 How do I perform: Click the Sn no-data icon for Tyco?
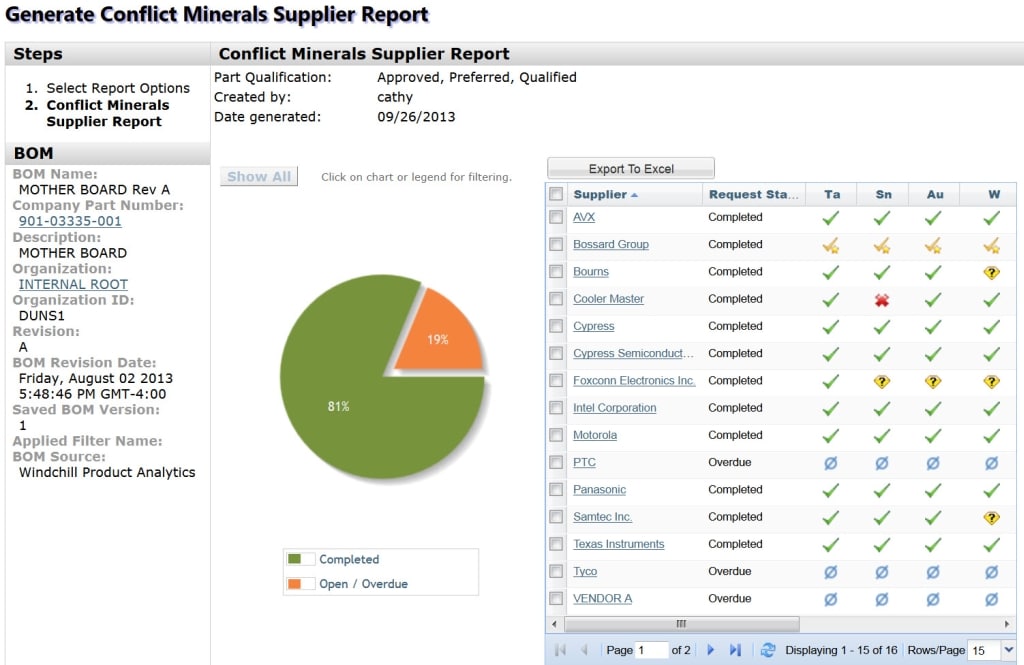[882, 572]
